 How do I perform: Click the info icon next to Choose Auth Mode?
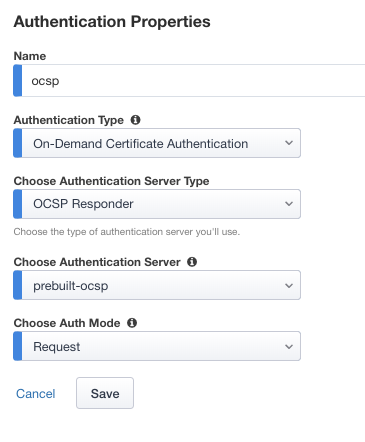(x=132, y=323)
